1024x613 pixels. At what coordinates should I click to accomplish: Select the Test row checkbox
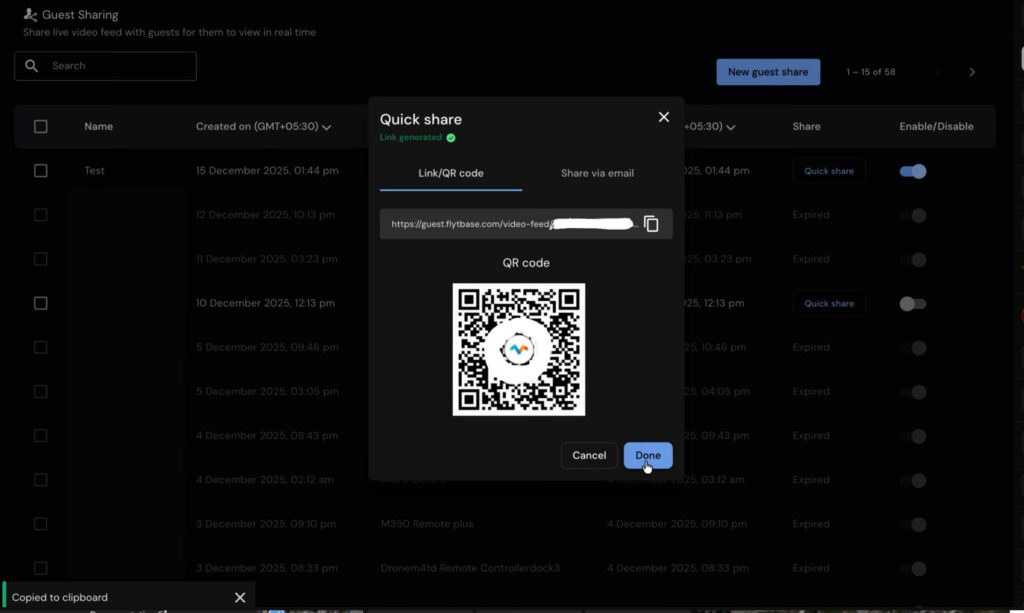pyautogui.click(x=41, y=171)
